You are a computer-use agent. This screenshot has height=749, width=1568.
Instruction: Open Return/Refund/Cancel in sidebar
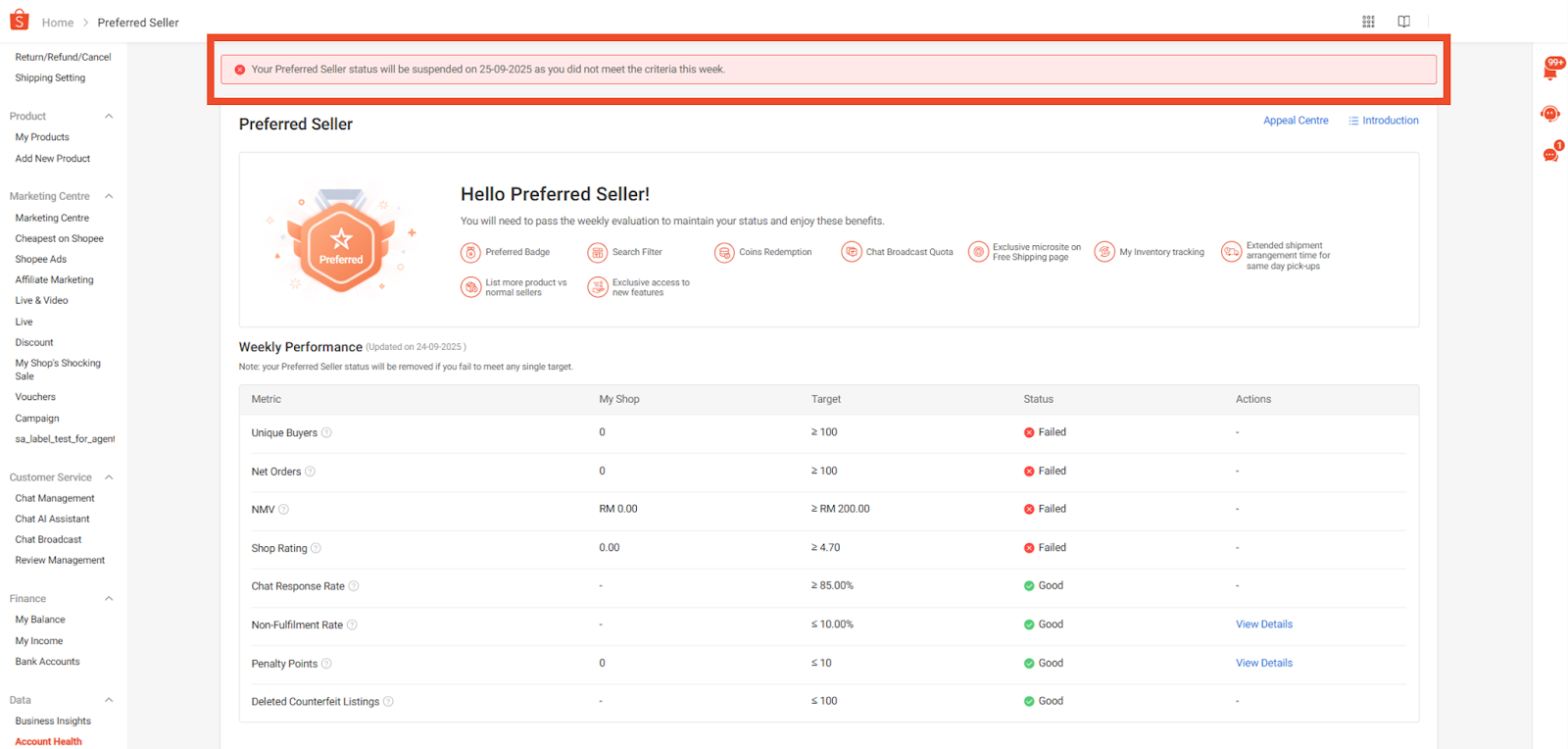[x=63, y=57]
